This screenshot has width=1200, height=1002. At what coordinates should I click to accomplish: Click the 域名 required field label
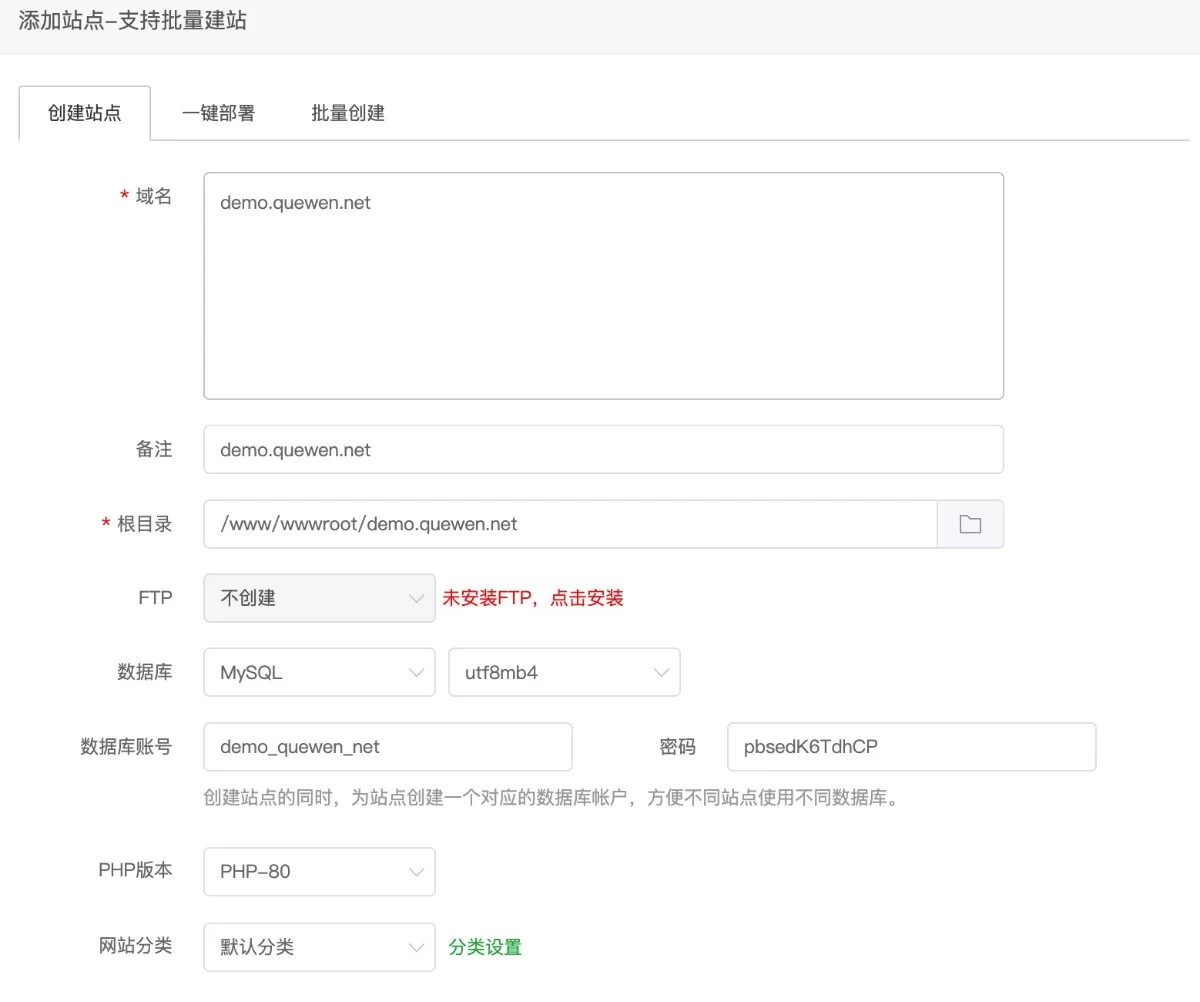pyautogui.click(x=153, y=196)
